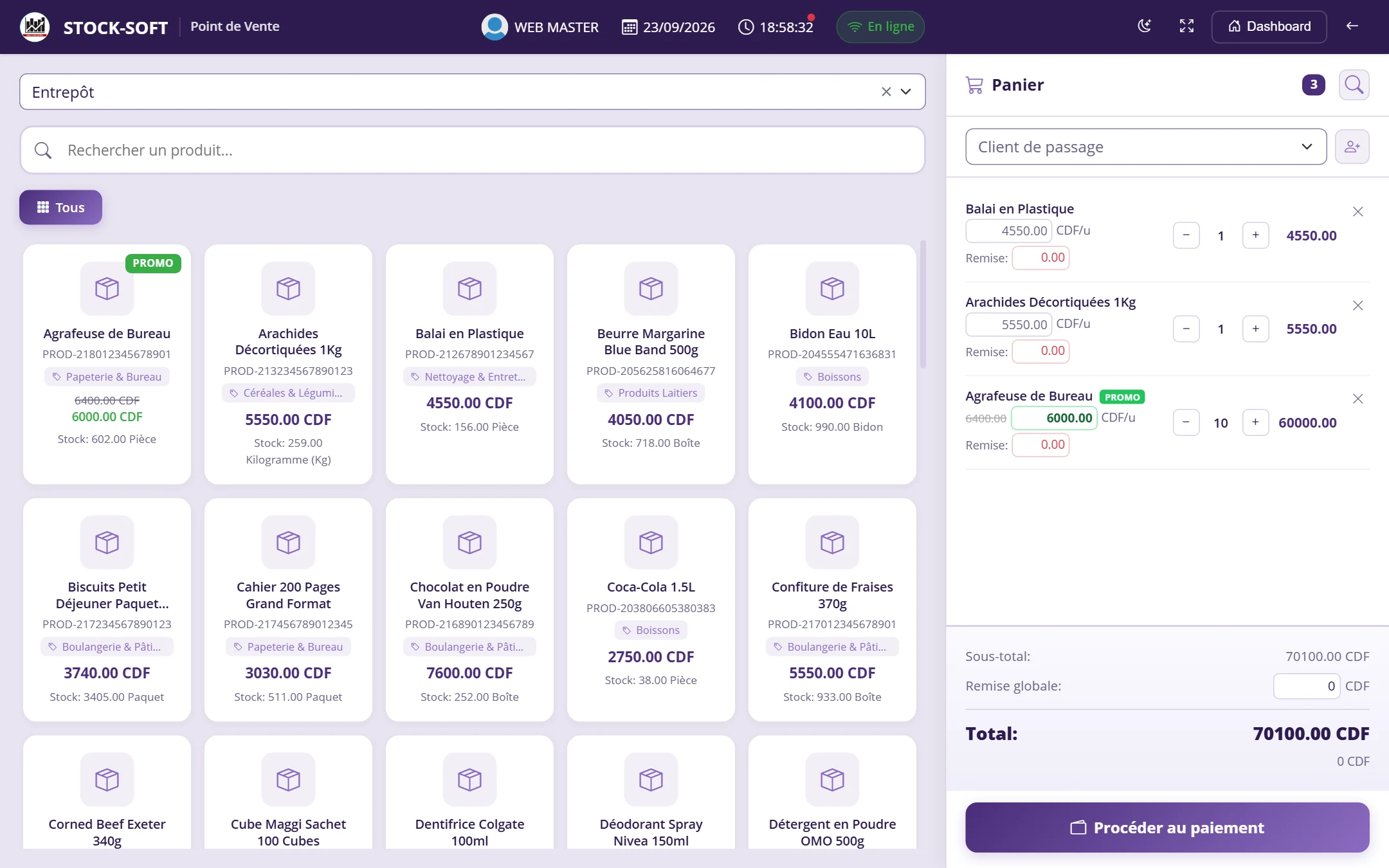Image resolution: width=1389 pixels, height=868 pixels.
Task: Remove Balai en Plastique from cart
Action: tap(1357, 212)
